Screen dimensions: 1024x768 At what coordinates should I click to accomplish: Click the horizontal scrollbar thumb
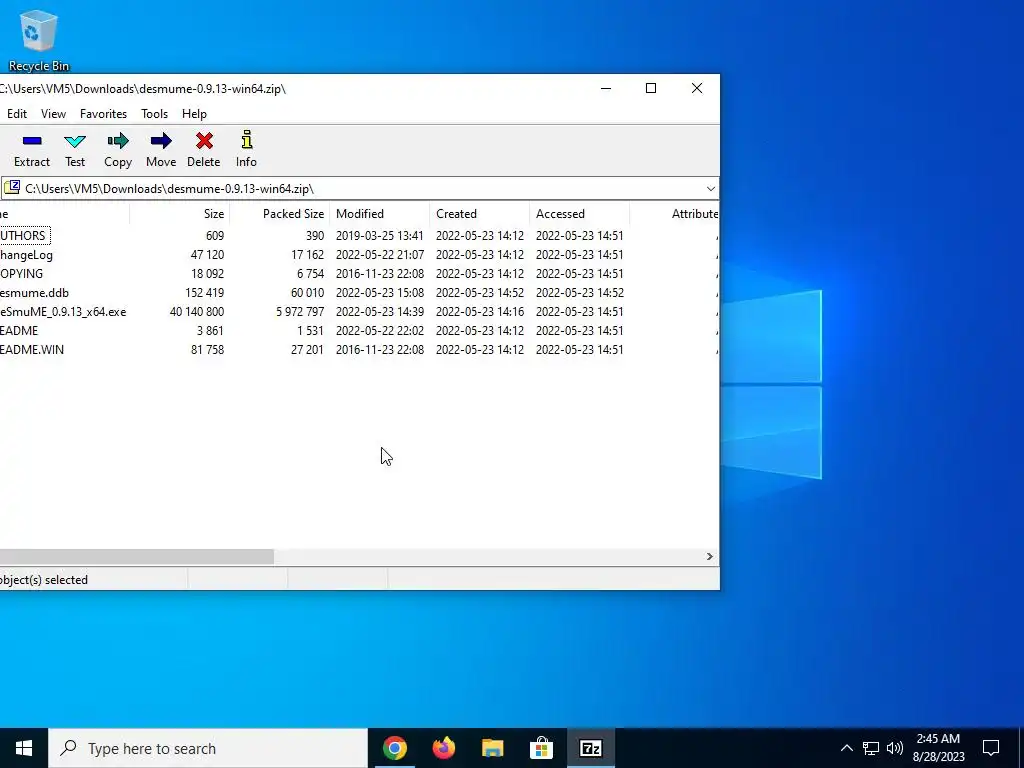tap(136, 556)
